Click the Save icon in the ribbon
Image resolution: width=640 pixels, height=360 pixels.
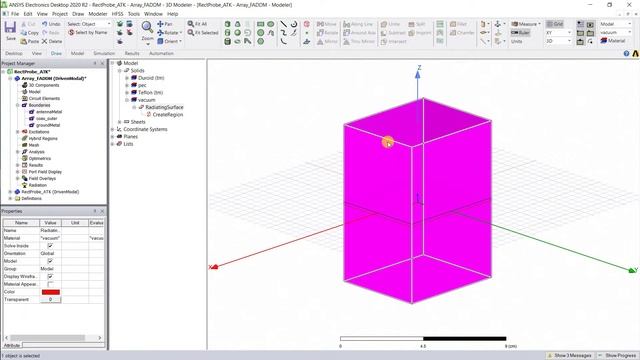pos(10,28)
